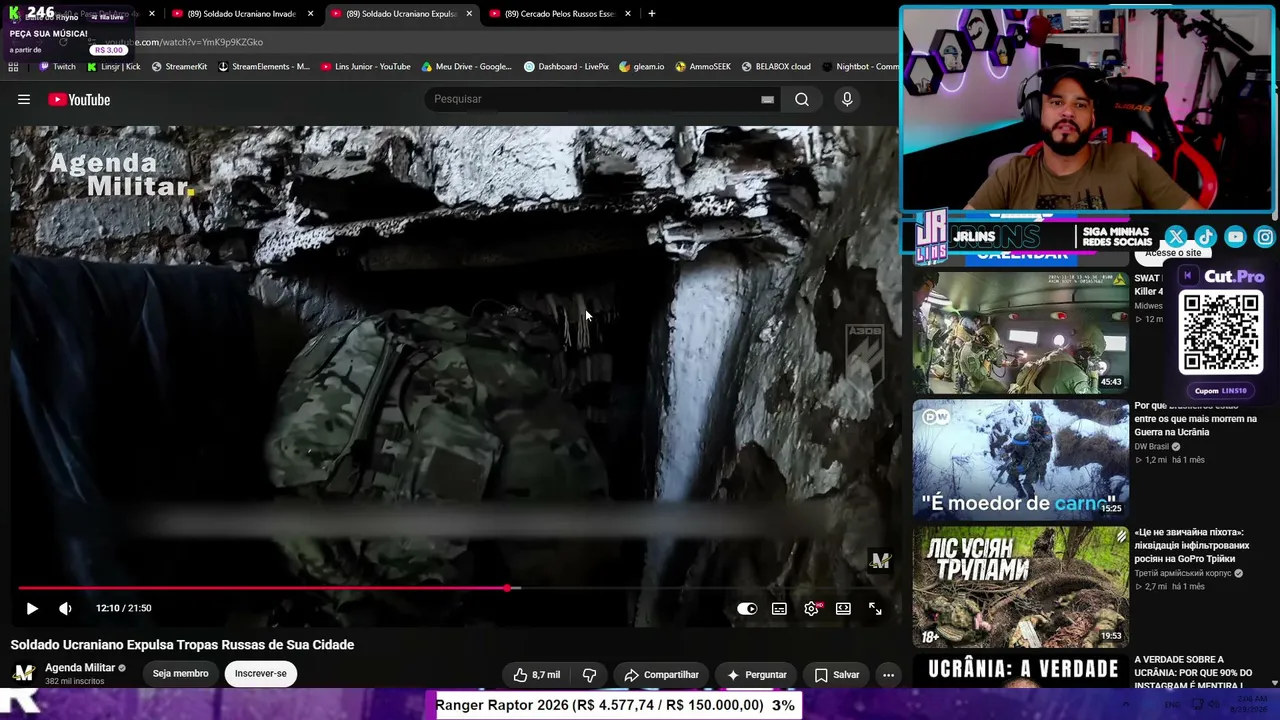Screen dimensions: 1280x720
Task: Open the UCRÂNIA: A VERDADE thumbnail
Action: [x=1020, y=672]
